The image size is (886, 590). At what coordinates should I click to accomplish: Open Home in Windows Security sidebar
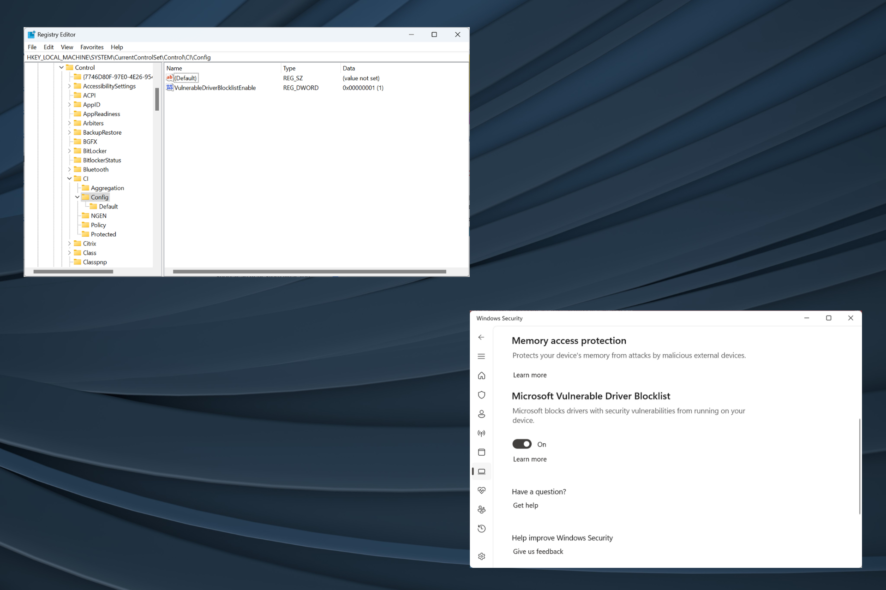point(481,376)
